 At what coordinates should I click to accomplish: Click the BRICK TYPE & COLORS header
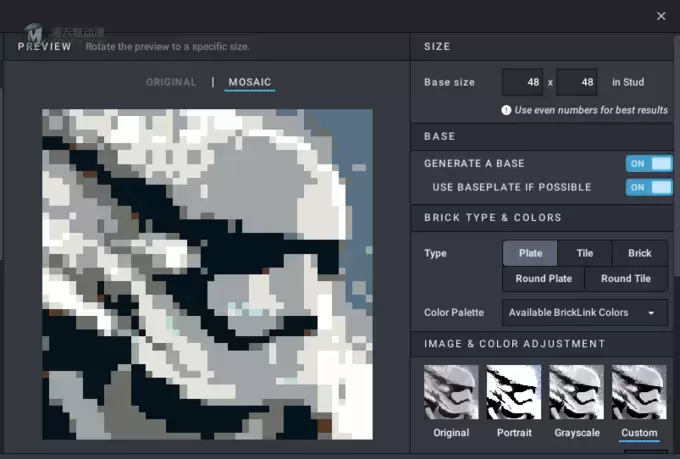493,217
